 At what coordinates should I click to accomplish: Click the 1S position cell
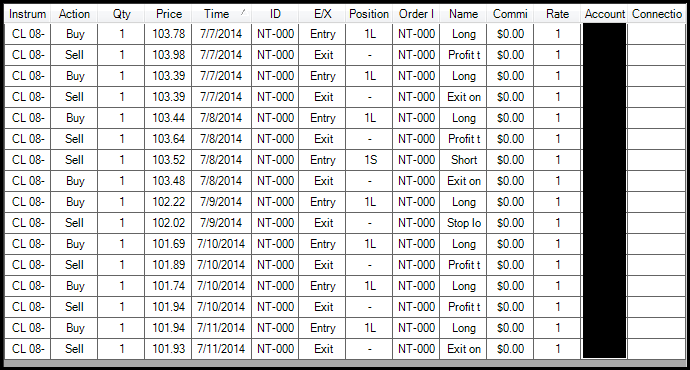click(369, 160)
